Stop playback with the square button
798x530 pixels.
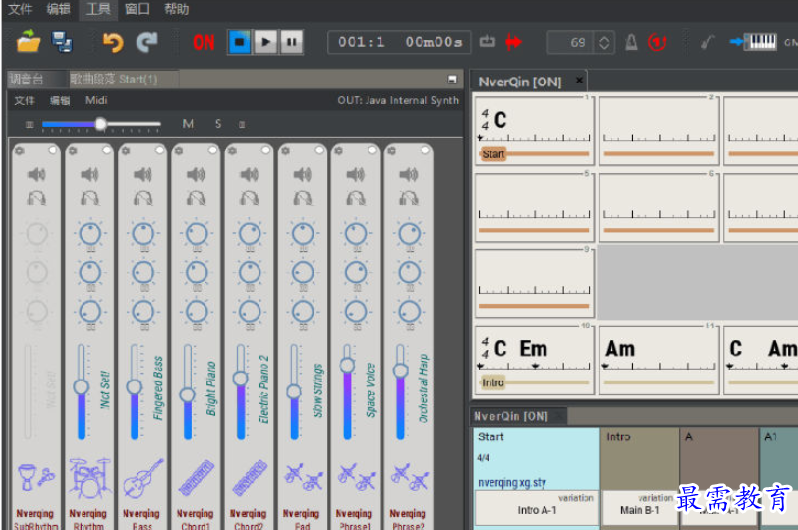(x=240, y=42)
